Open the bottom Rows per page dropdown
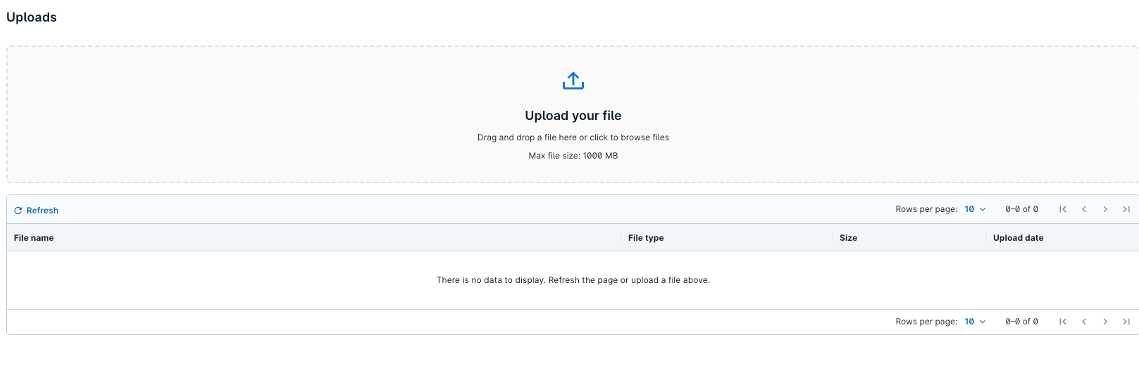1139x381 pixels. [x=975, y=321]
